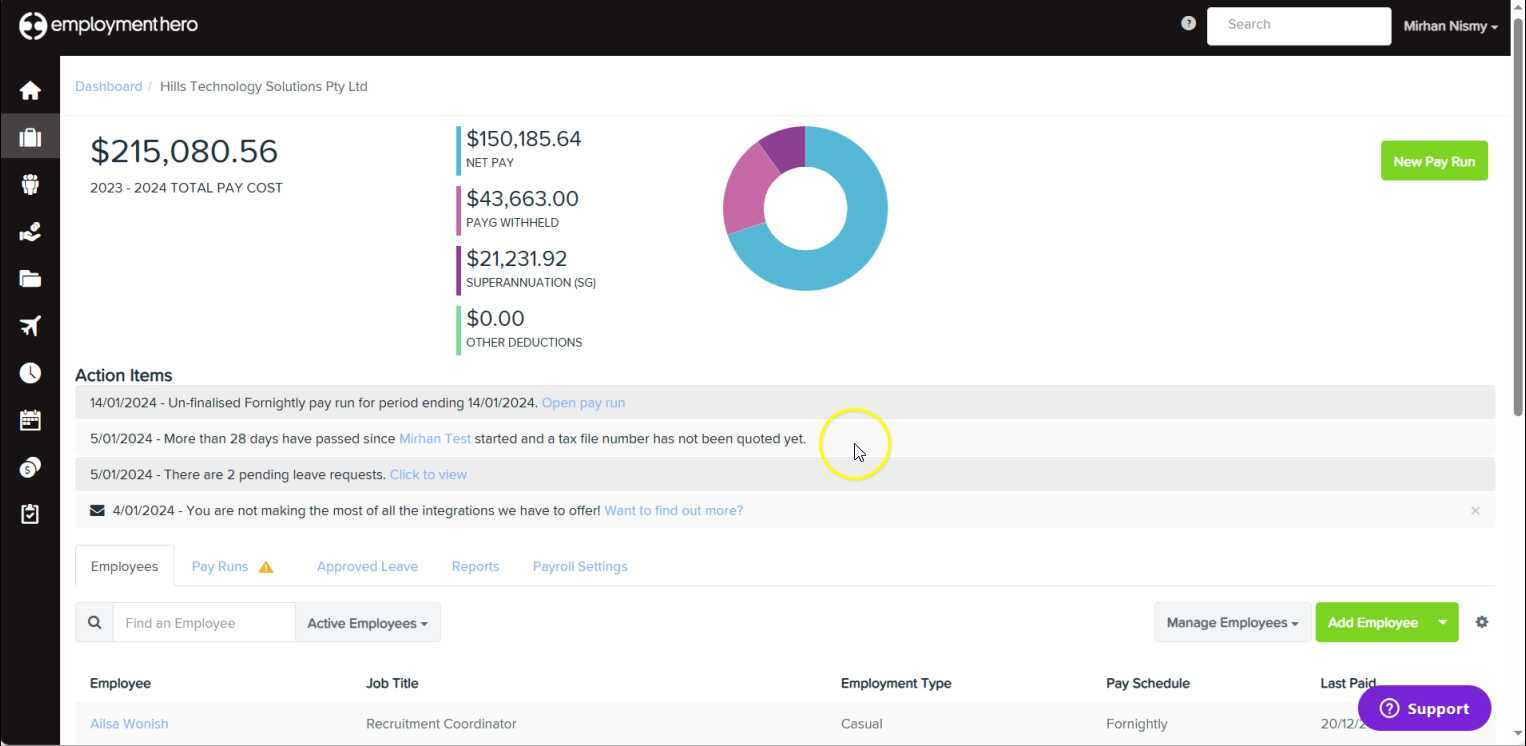Open the Employees people icon in sidebar

click(x=30, y=184)
